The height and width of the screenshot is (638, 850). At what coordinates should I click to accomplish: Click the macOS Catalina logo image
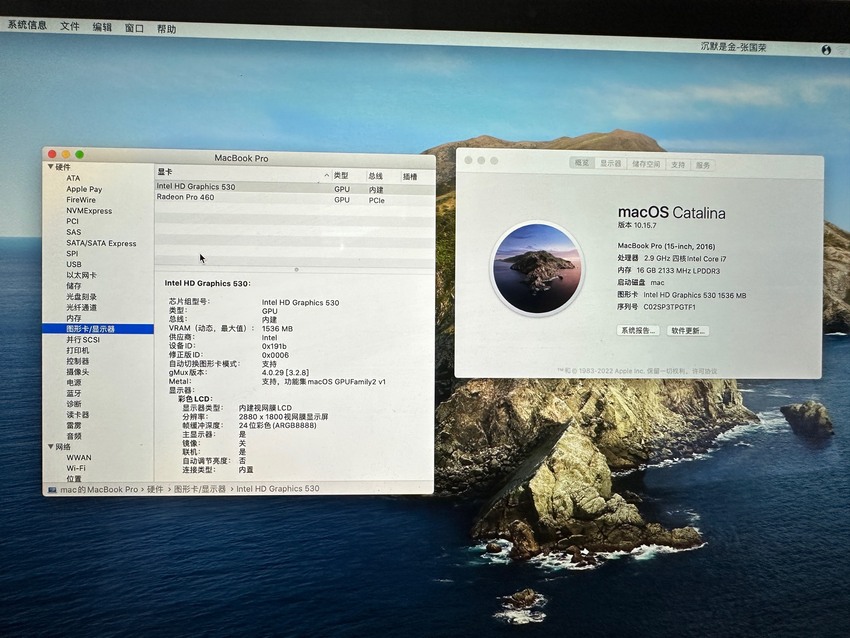tap(537, 268)
